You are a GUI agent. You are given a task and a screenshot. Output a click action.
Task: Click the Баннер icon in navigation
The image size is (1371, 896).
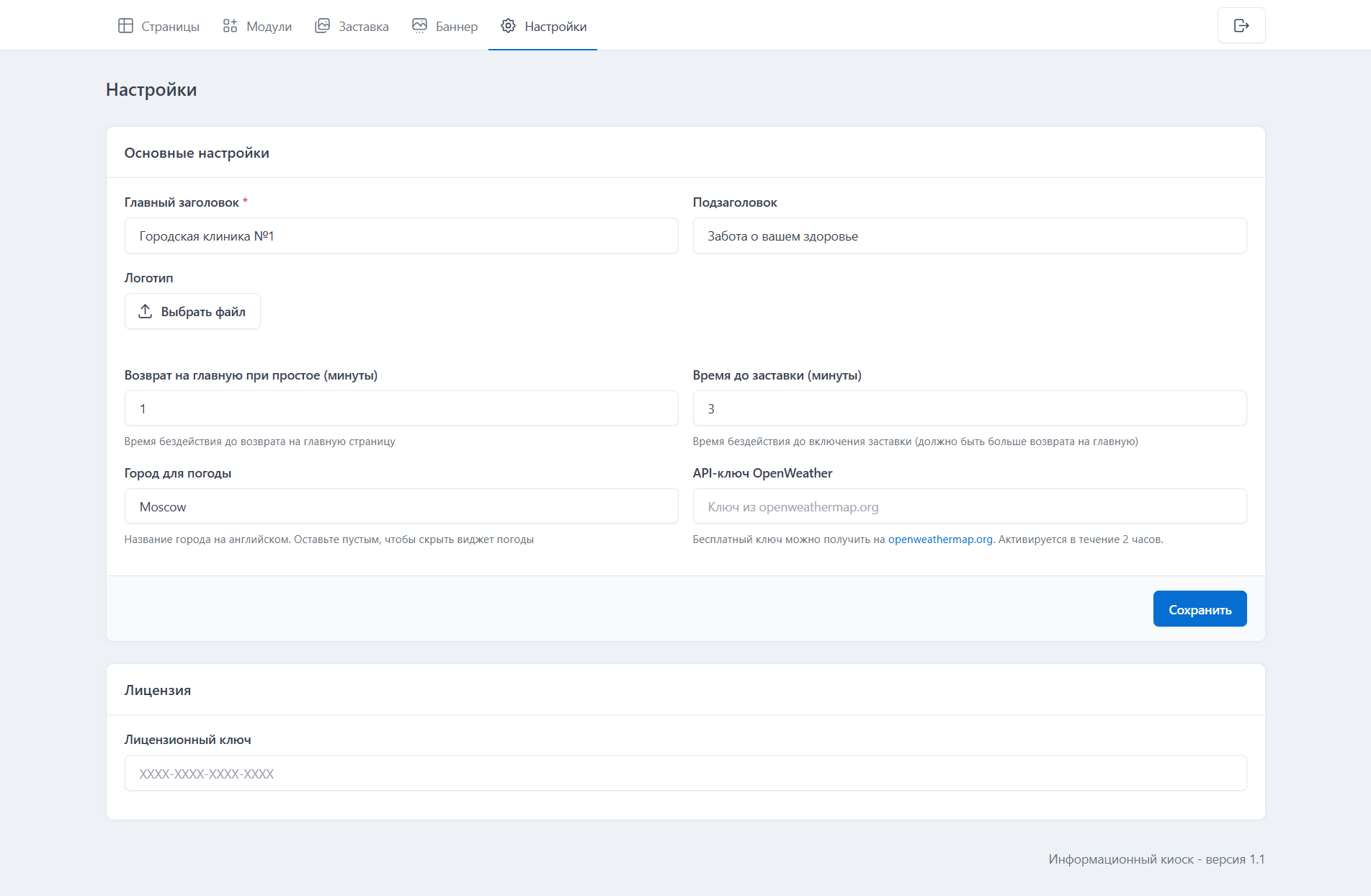coord(419,26)
